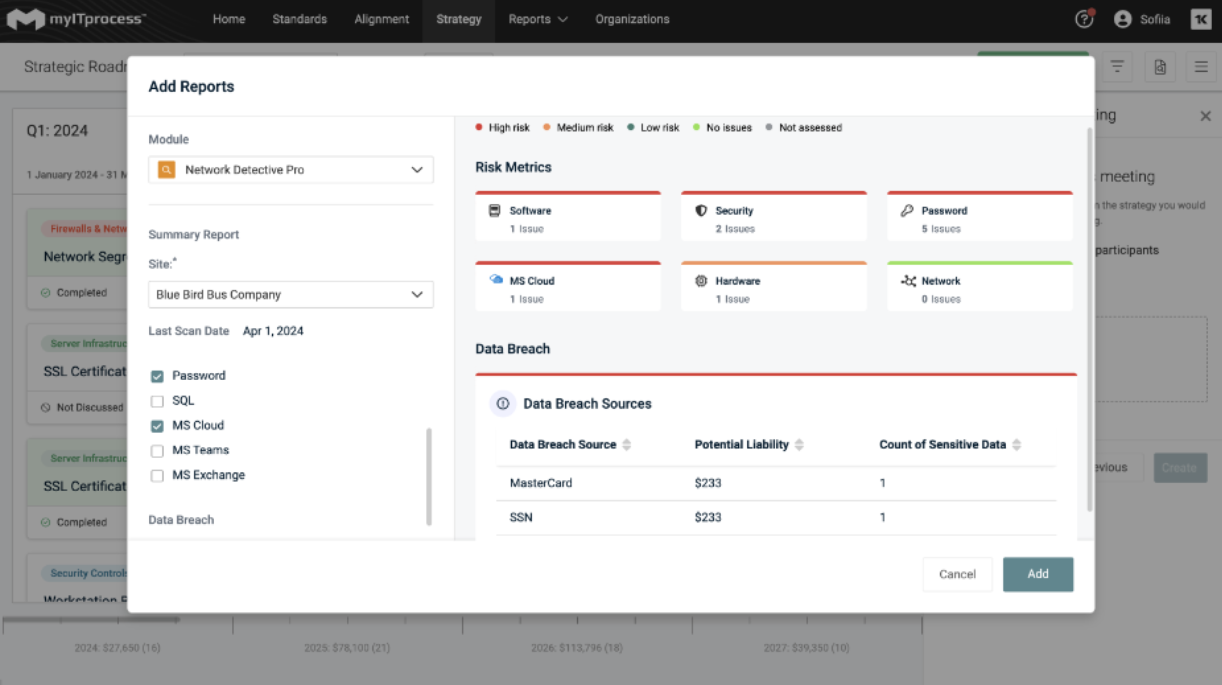
Task: Click the $233 value in the MasterCard row
Action: (708, 483)
